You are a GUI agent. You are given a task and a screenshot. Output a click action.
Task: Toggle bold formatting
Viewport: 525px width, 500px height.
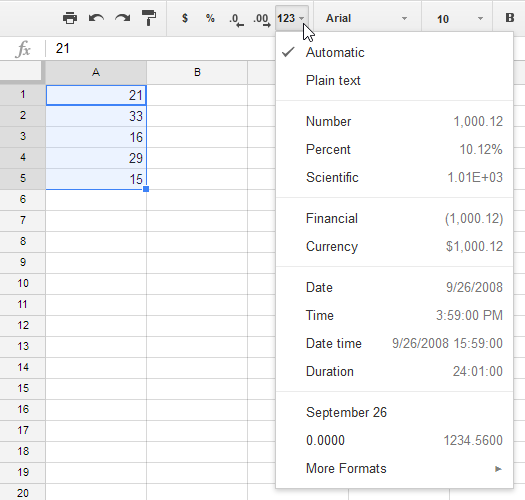[x=510, y=18]
